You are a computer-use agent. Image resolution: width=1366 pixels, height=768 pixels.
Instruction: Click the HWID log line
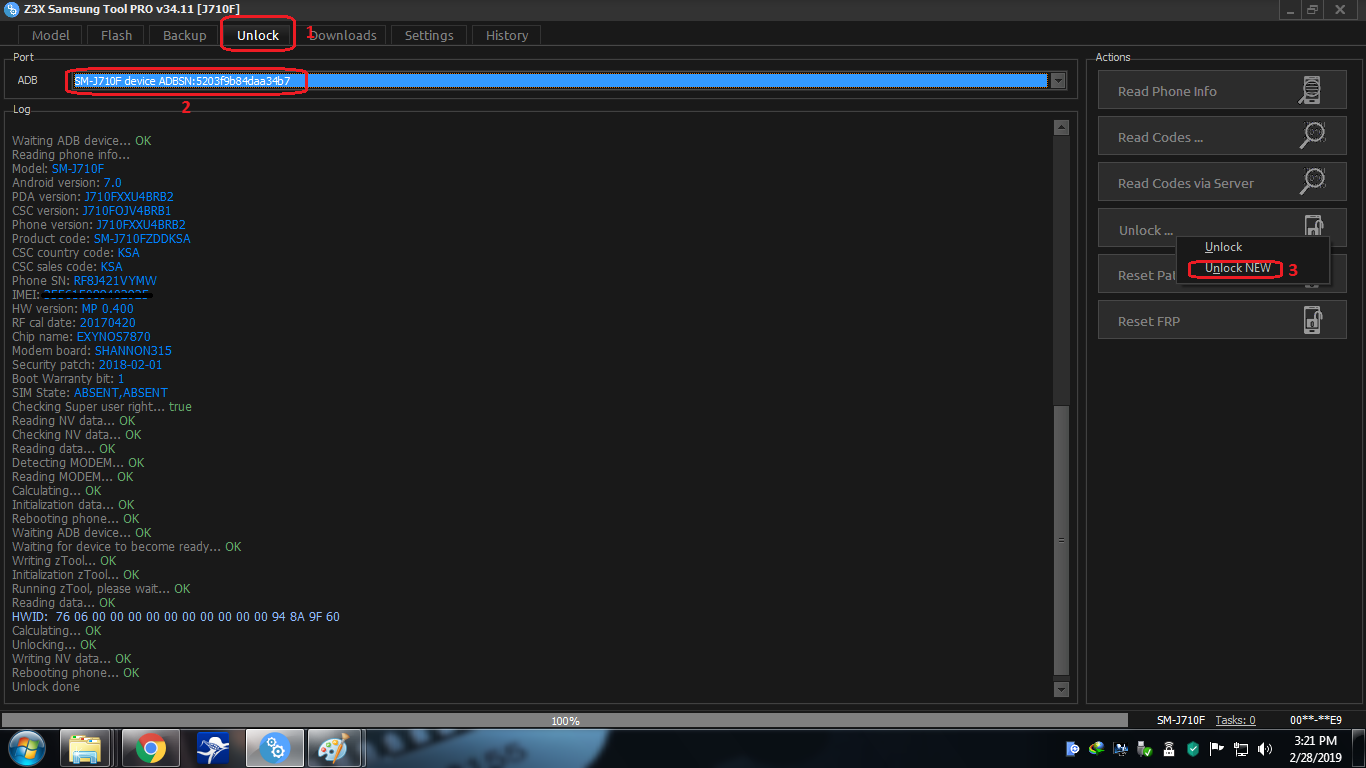point(176,617)
